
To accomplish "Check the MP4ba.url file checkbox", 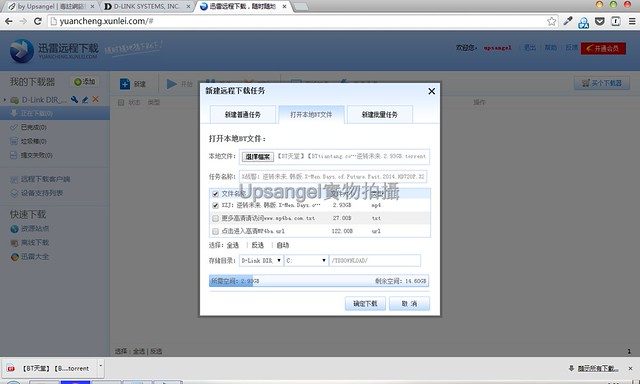I will coord(216,231).
